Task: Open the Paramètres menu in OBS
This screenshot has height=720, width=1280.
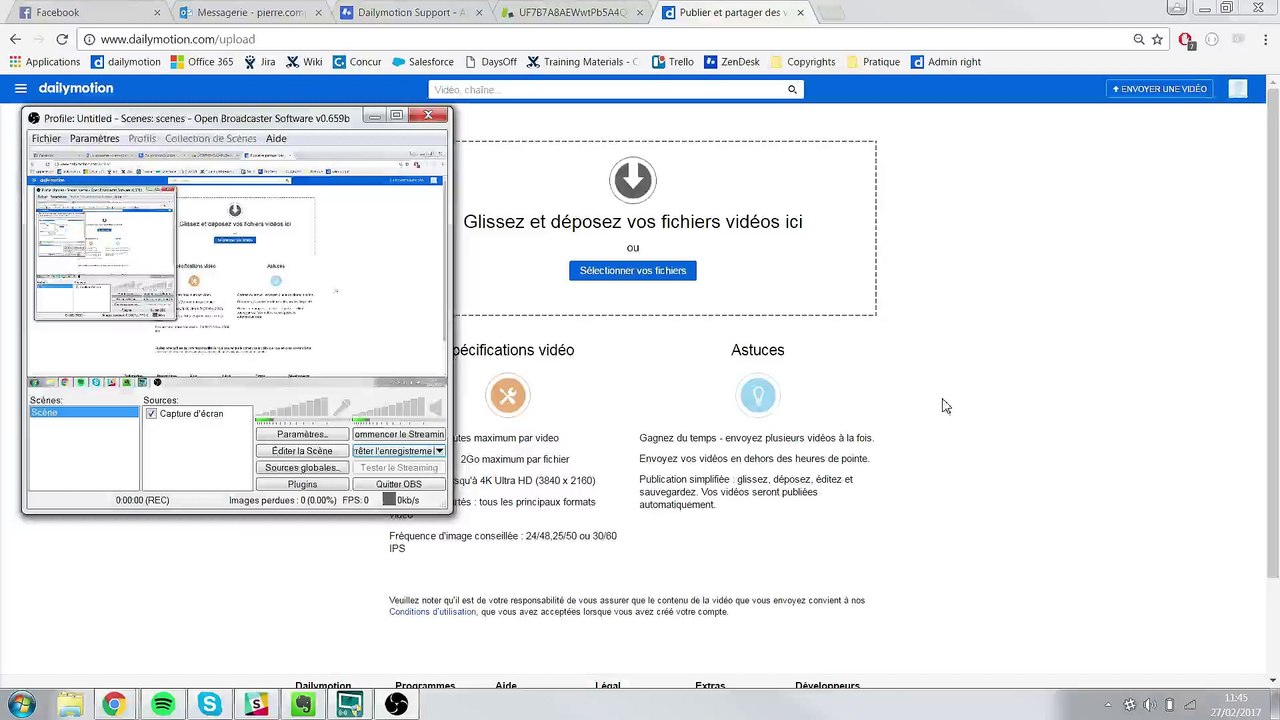Action: (94, 139)
